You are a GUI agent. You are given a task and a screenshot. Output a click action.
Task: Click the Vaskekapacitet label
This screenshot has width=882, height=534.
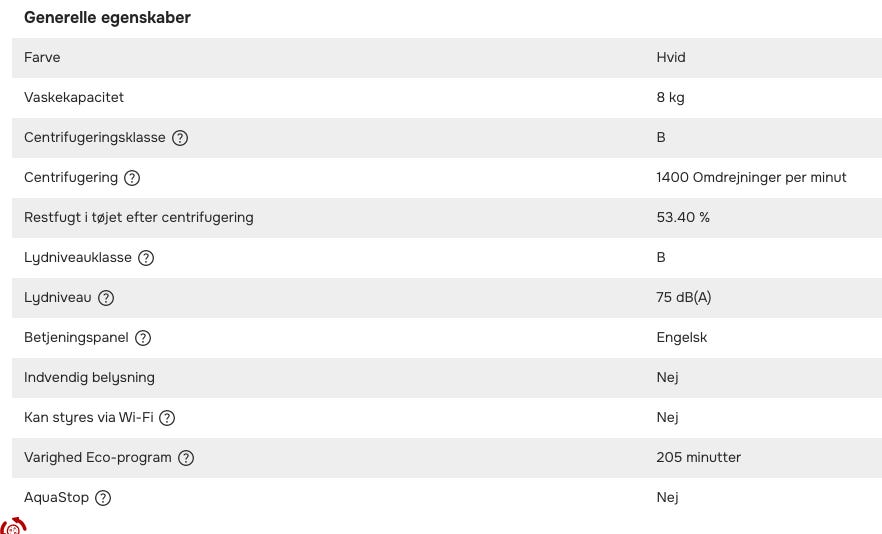click(74, 98)
